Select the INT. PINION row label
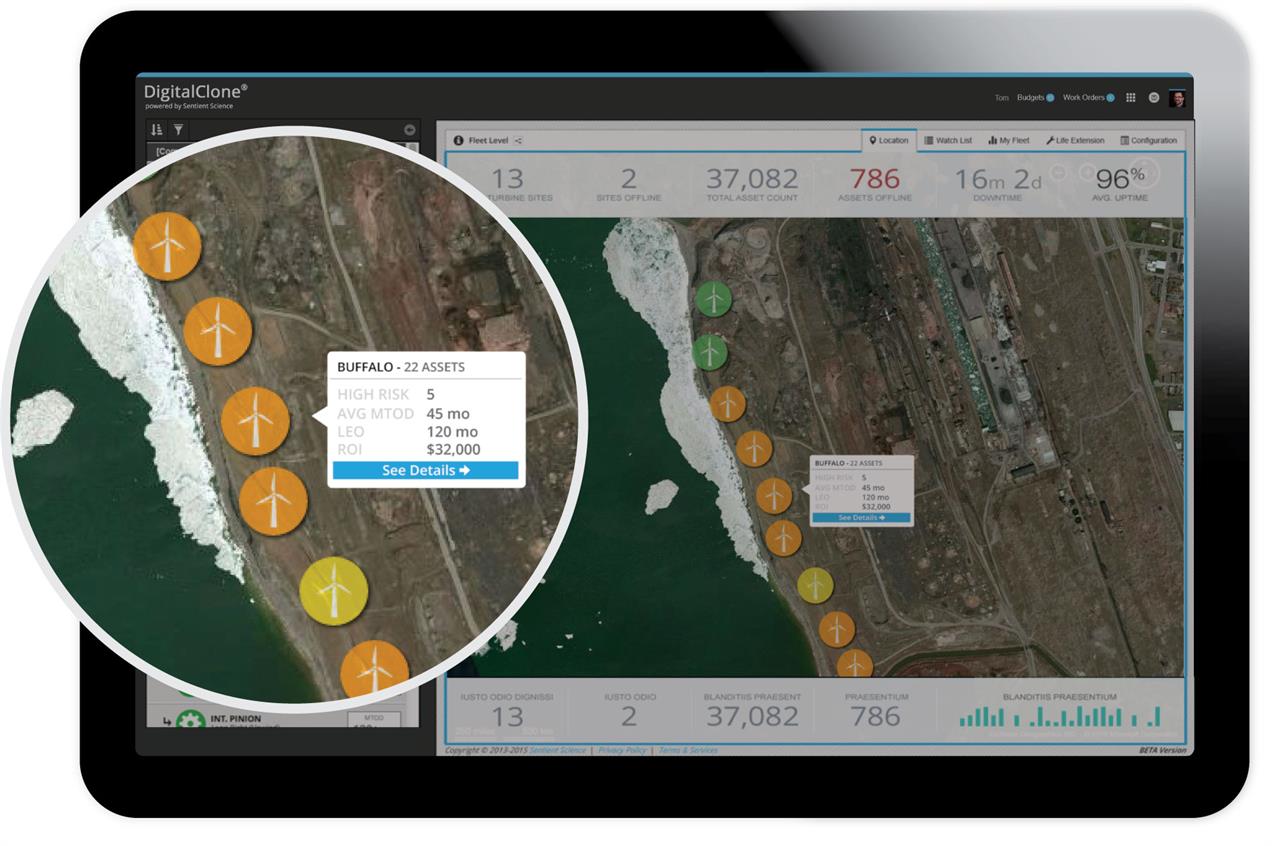Image resolution: width=1272 pixels, height=846 pixels. click(x=236, y=718)
